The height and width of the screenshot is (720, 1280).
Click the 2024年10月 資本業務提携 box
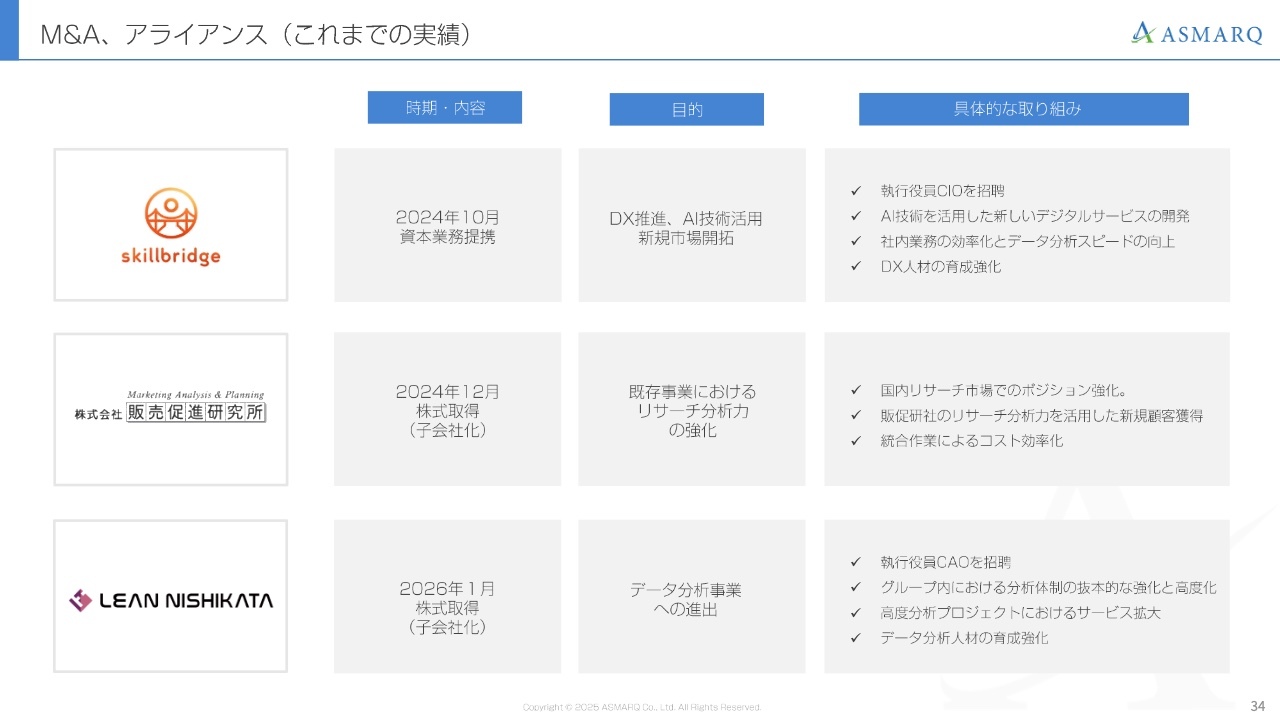(447, 226)
